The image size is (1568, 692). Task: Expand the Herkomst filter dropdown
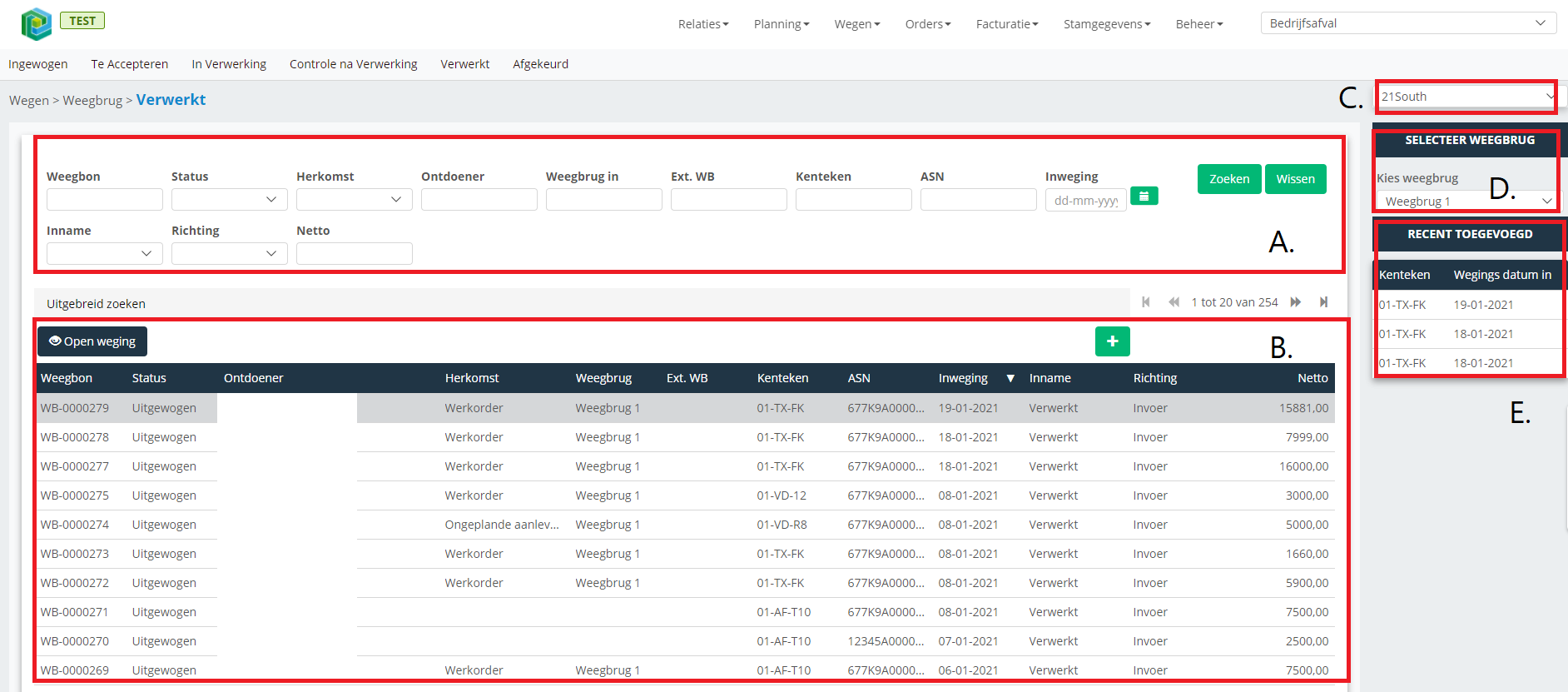click(355, 200)
